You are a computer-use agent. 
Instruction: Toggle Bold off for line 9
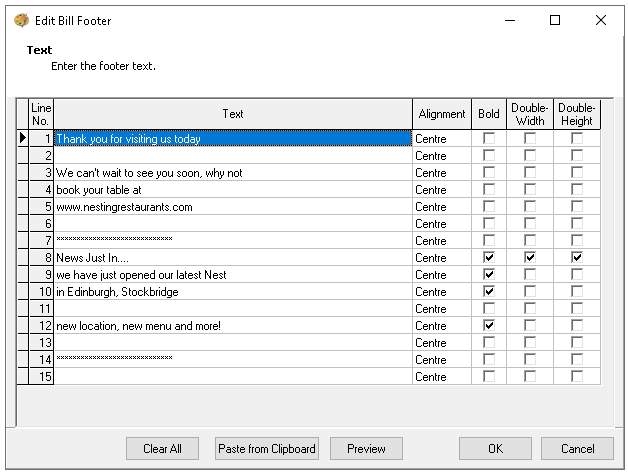(x=489, y=275)
